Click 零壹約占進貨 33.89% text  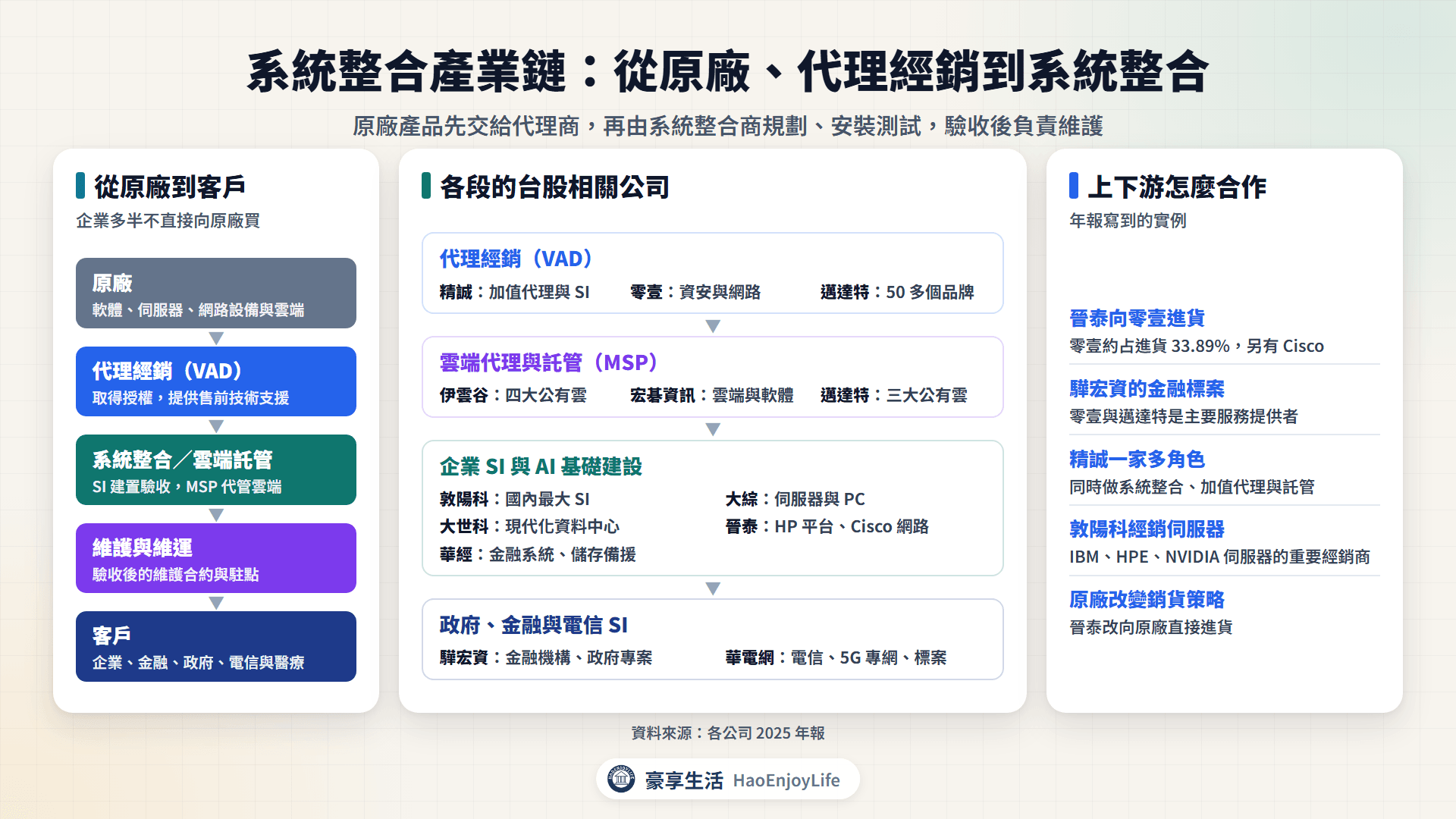pos(1149,346)
